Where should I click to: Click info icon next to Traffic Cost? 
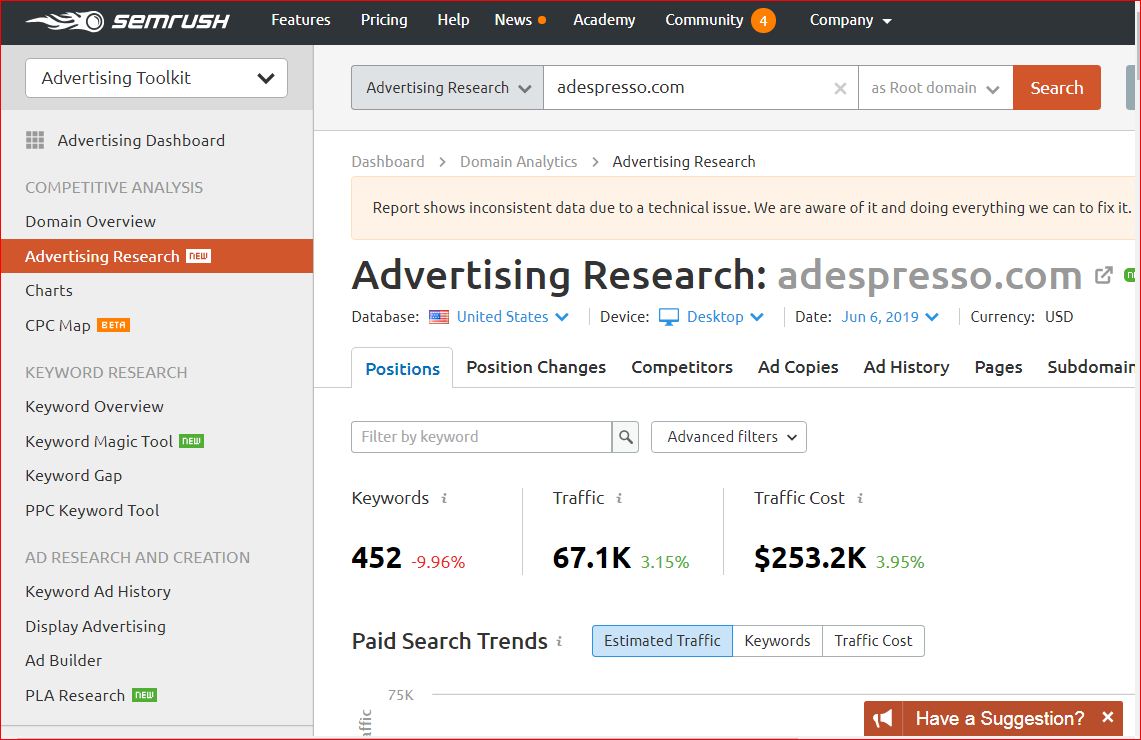click(860, 498)
